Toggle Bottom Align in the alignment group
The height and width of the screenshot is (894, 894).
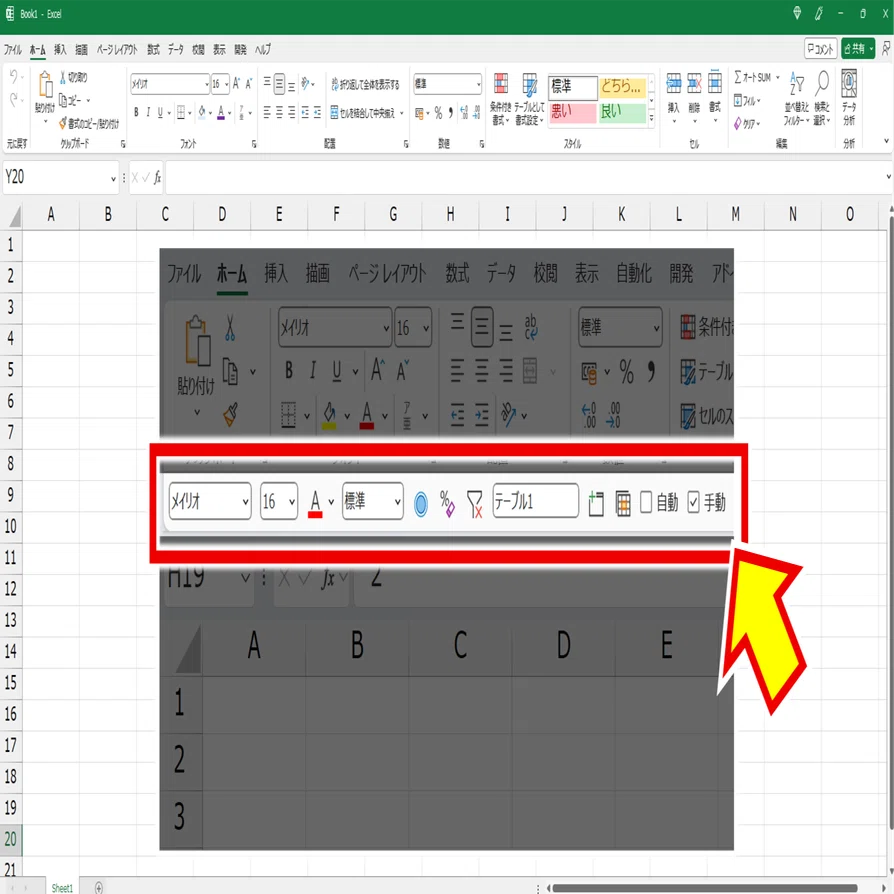(291, 86)
